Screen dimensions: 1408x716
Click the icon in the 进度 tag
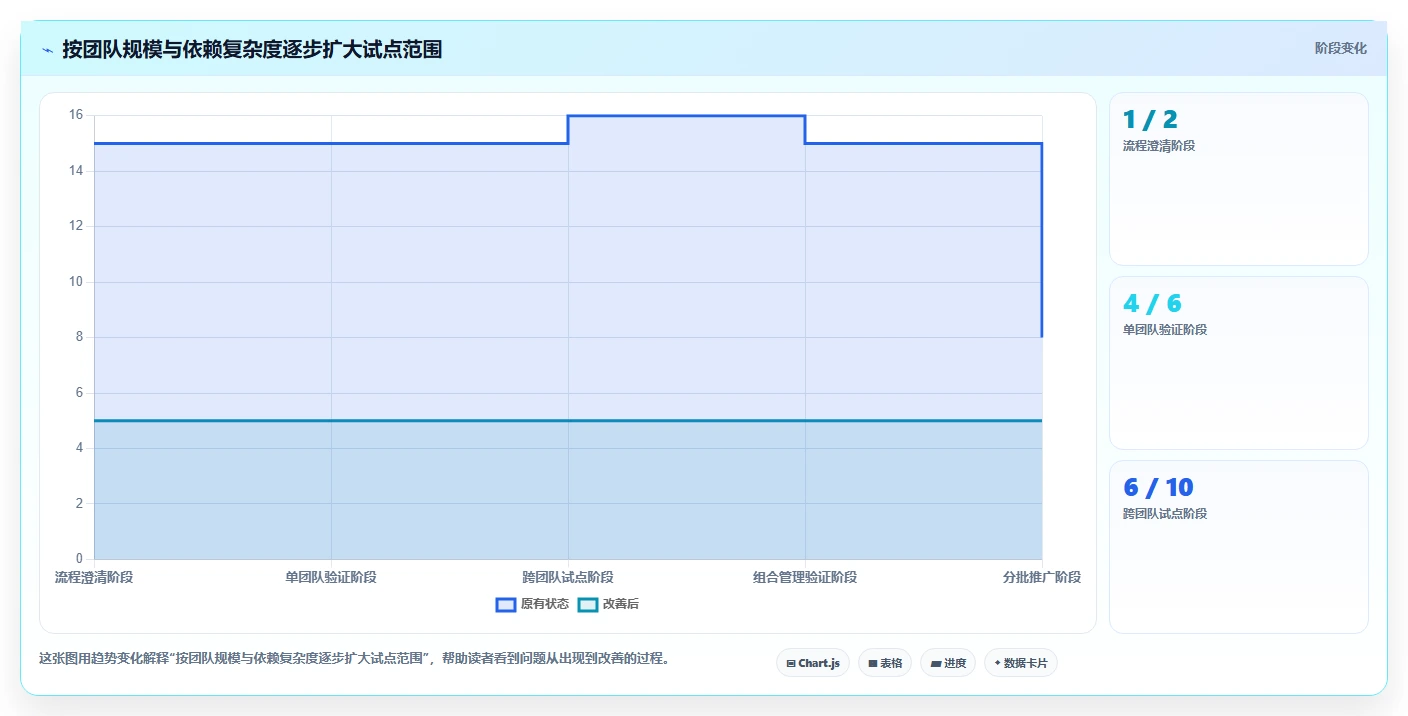935,663
